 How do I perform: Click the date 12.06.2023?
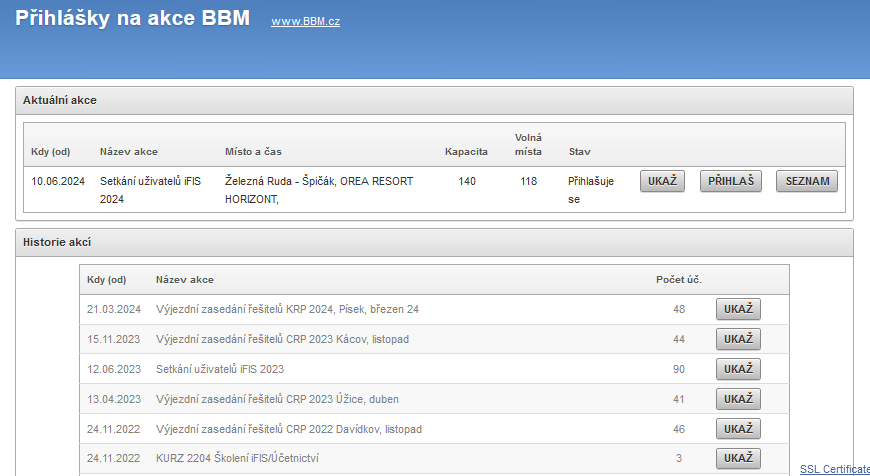point(114,369)
